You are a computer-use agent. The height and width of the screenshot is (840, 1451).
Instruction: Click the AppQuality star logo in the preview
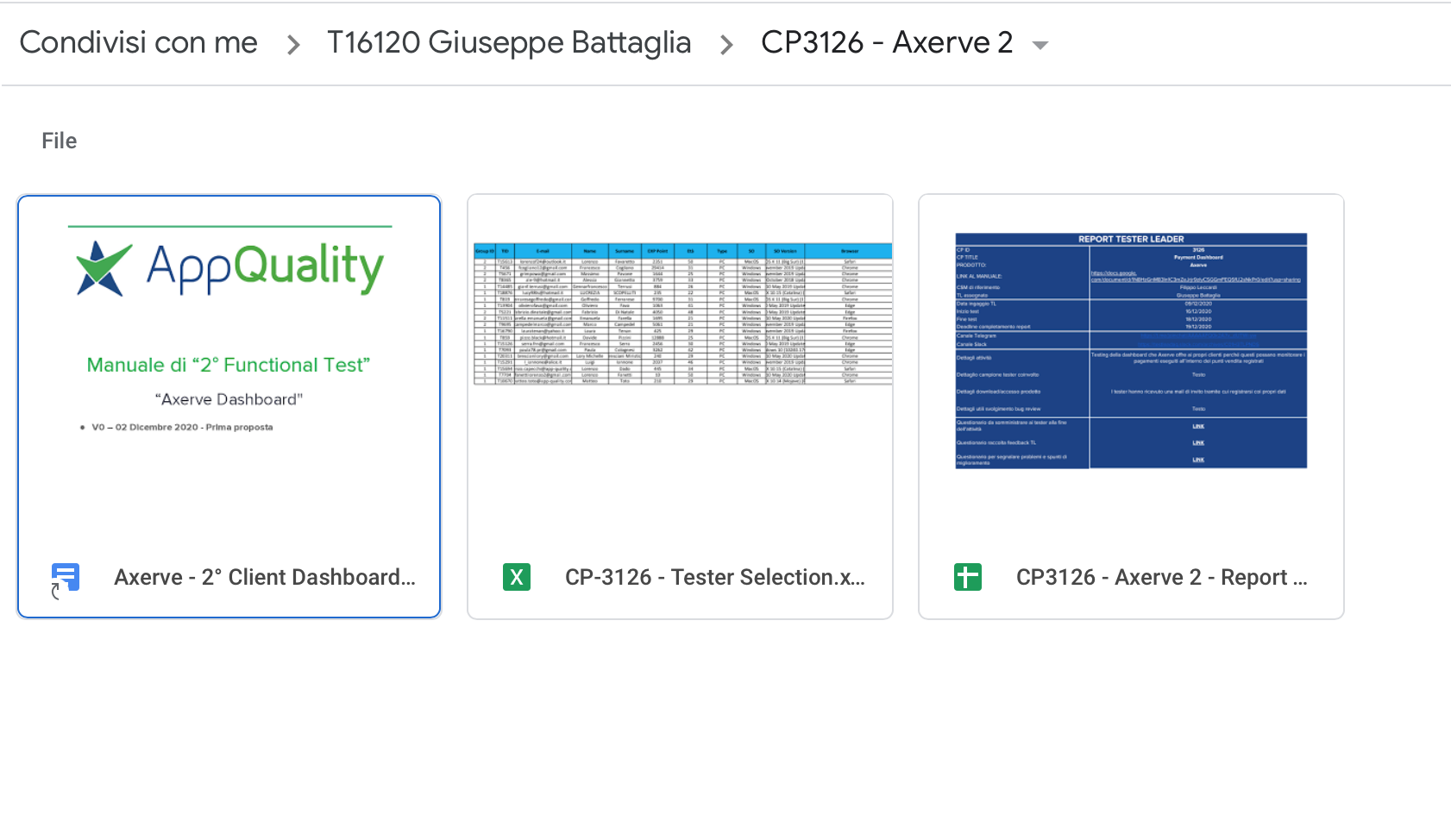104,267
